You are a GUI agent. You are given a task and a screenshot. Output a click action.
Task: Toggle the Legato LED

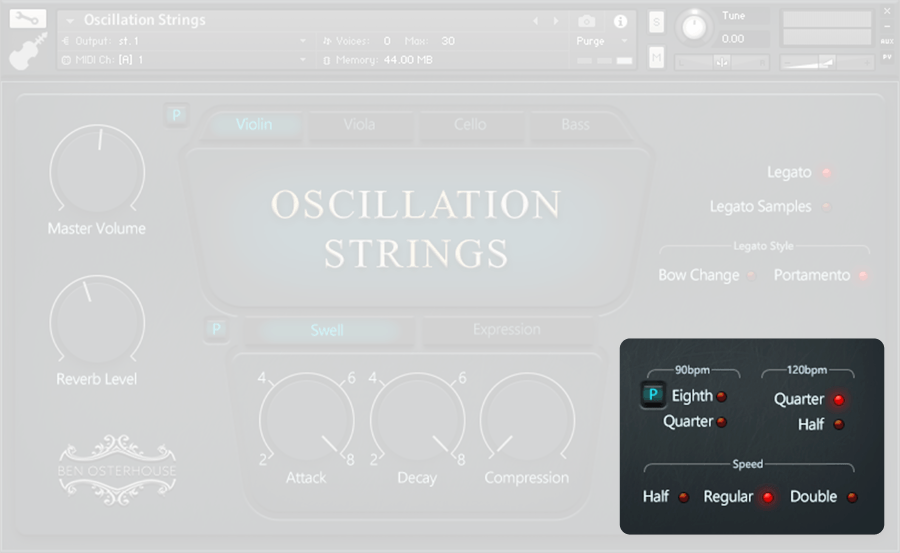click(x=827, y=172)
